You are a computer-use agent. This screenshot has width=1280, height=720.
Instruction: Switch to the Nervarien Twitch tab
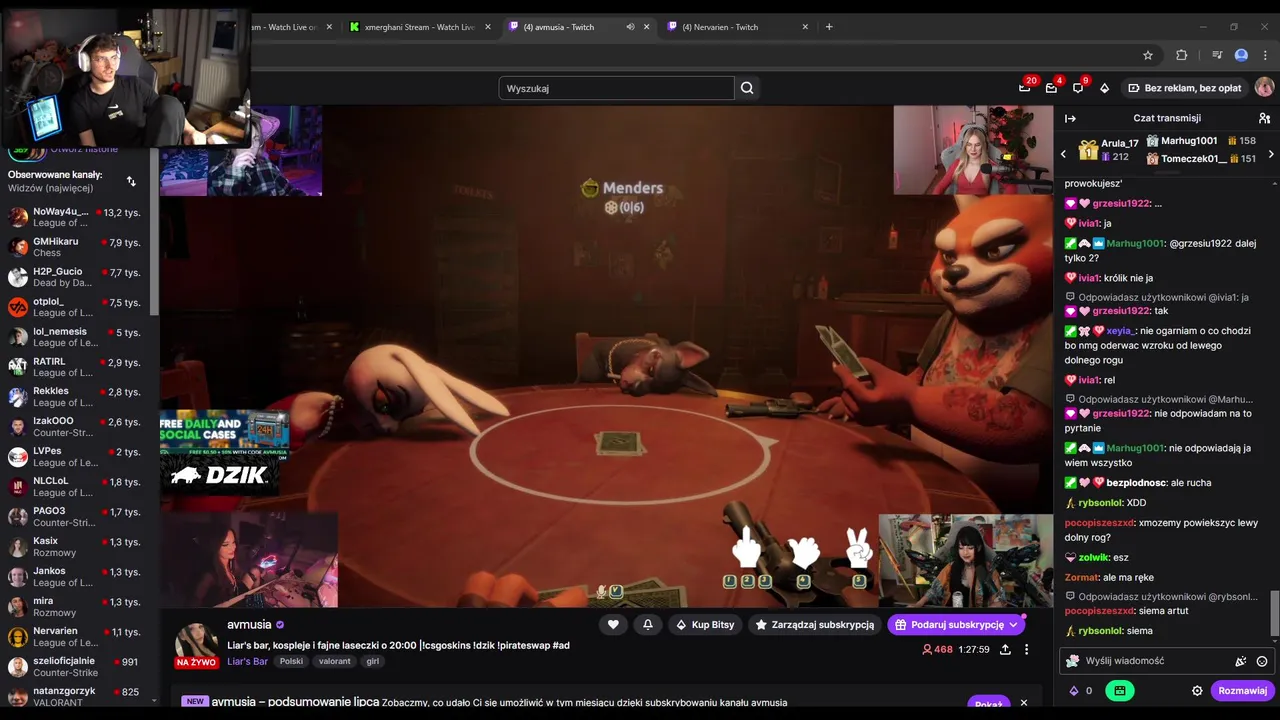pos(737,27)
